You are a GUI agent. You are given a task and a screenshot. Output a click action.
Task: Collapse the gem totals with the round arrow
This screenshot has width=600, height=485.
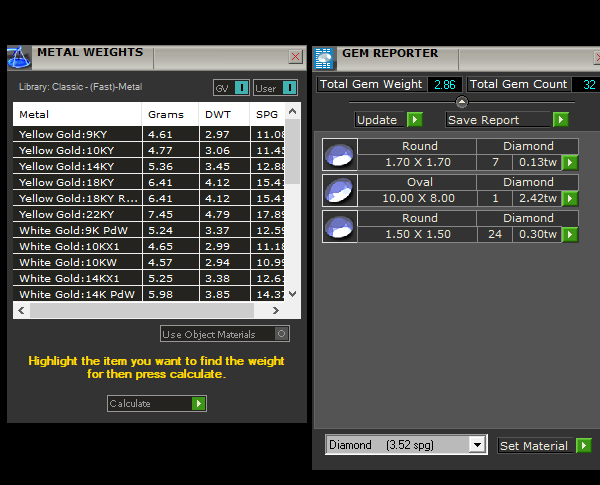[461, 102]
